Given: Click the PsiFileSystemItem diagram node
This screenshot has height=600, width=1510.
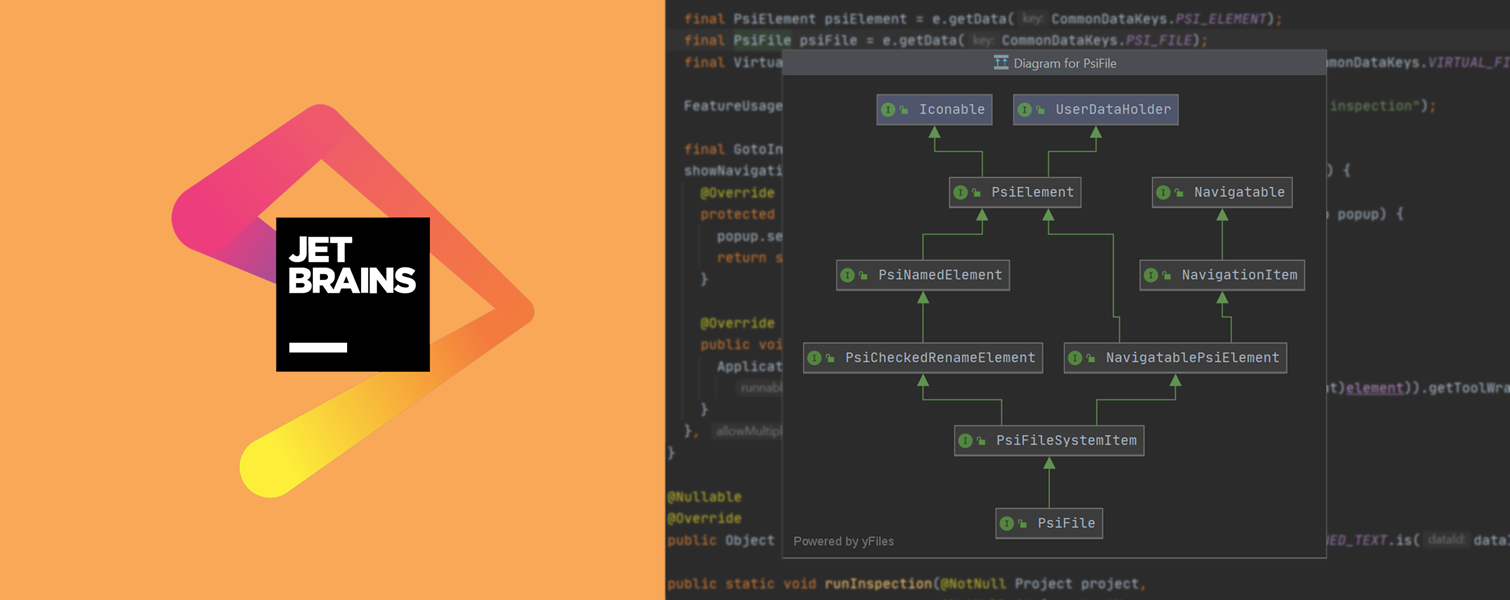Looking at the screenshot, I should click(1049, 440).
